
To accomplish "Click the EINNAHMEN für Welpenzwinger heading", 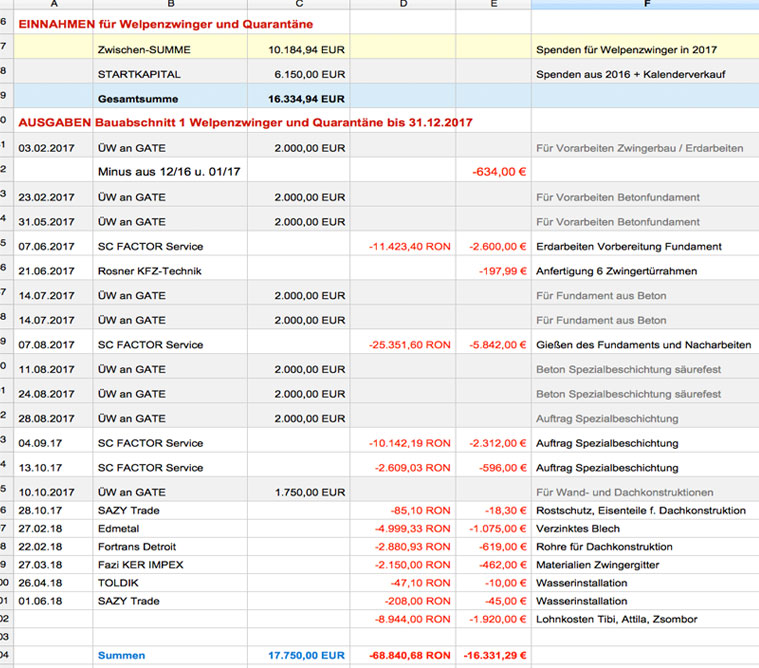I will coord(166,24).
